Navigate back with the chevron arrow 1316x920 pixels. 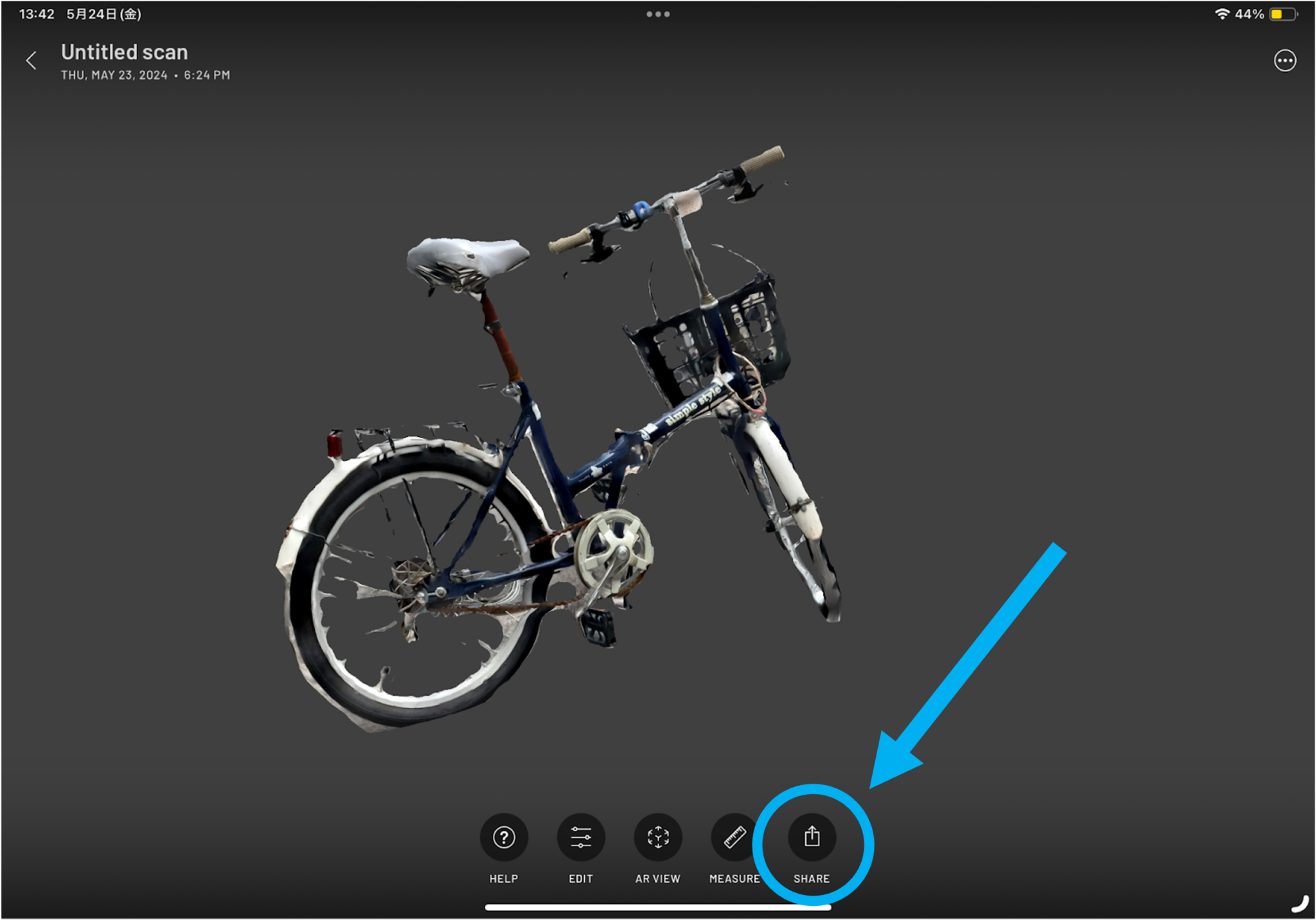(31, 60)
